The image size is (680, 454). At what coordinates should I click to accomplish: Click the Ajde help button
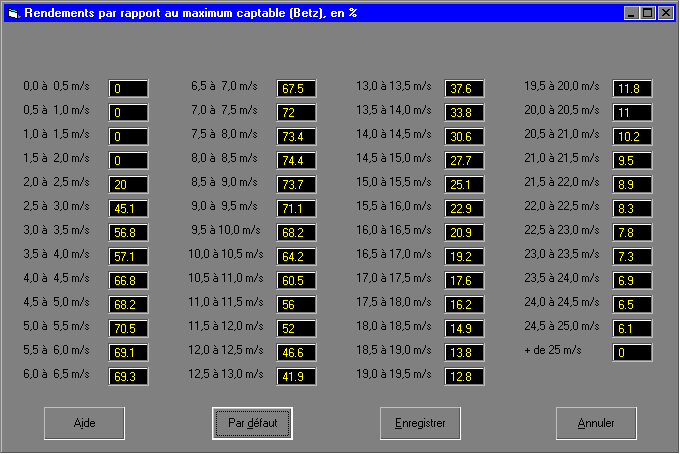[84, 423]
